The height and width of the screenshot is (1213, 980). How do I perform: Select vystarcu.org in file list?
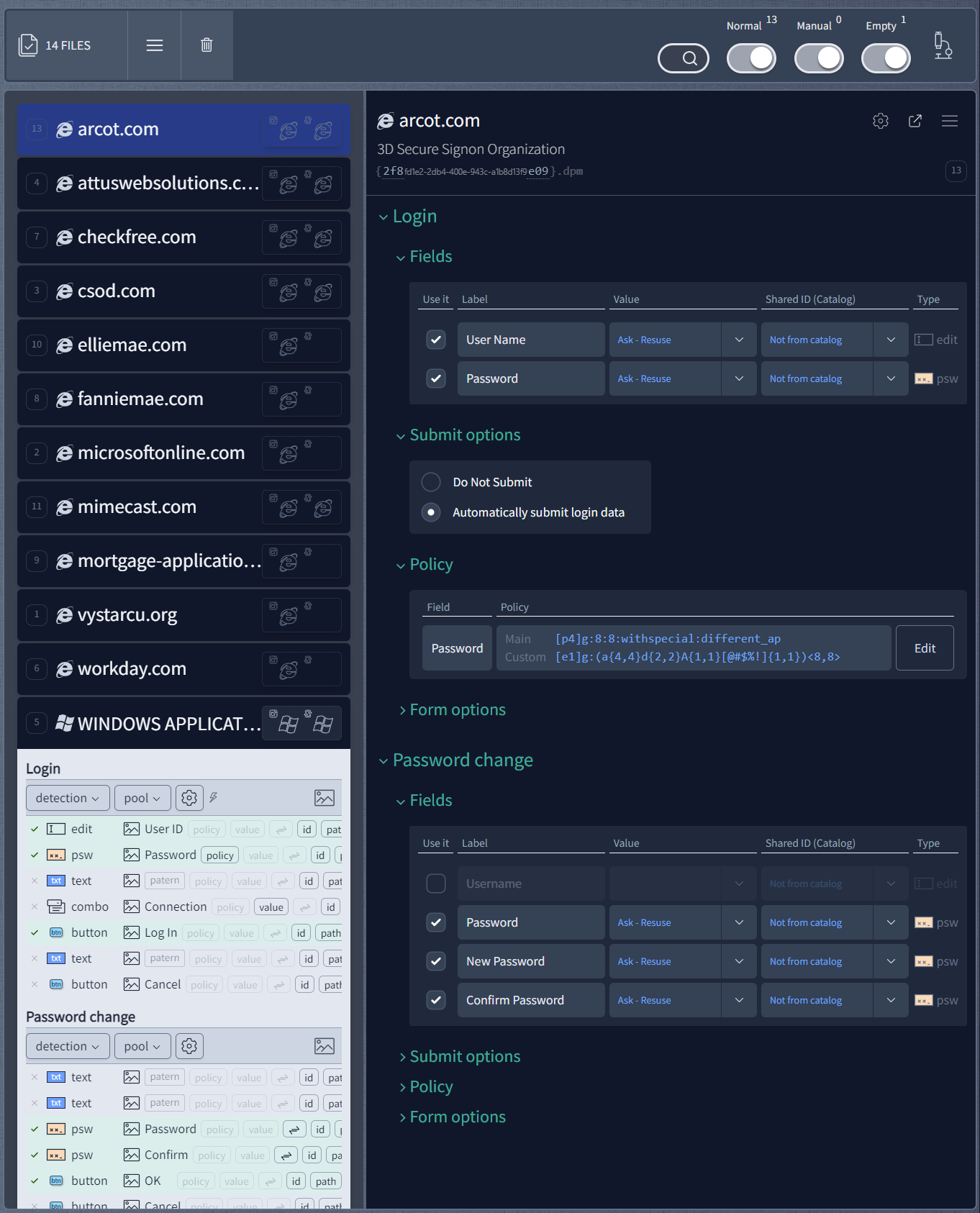click(x=183, y=615)
